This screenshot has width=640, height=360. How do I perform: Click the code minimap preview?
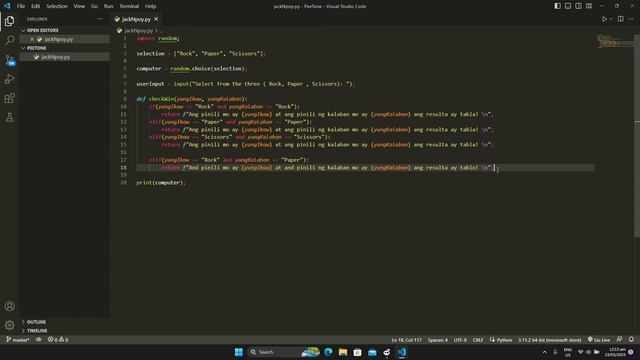pyautogui.click(x=615, y=42)
